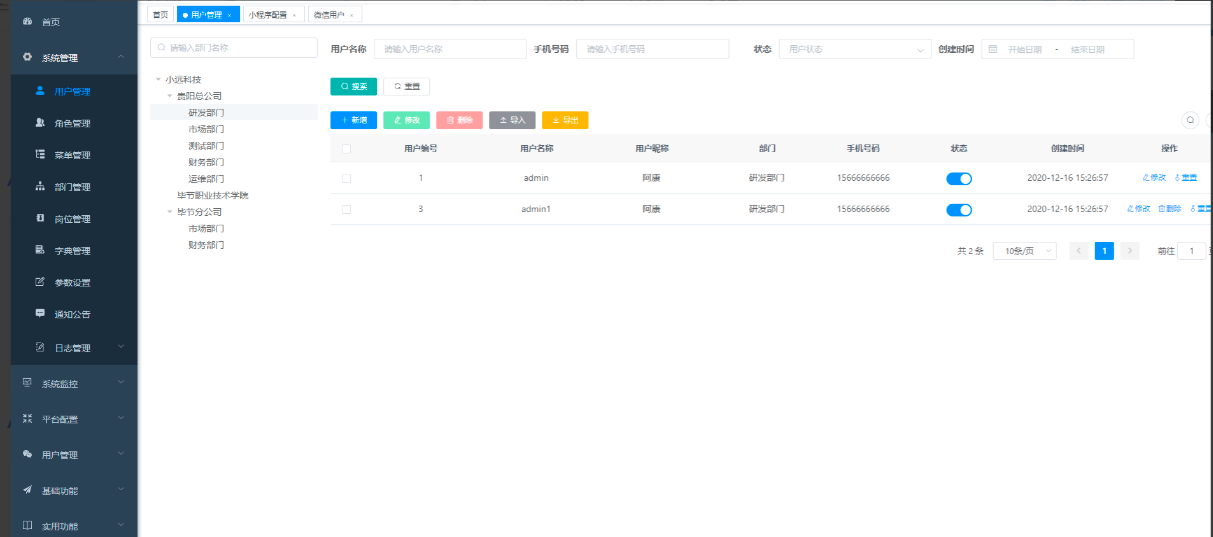Click the yellow 导出 button

click(565, 120)
